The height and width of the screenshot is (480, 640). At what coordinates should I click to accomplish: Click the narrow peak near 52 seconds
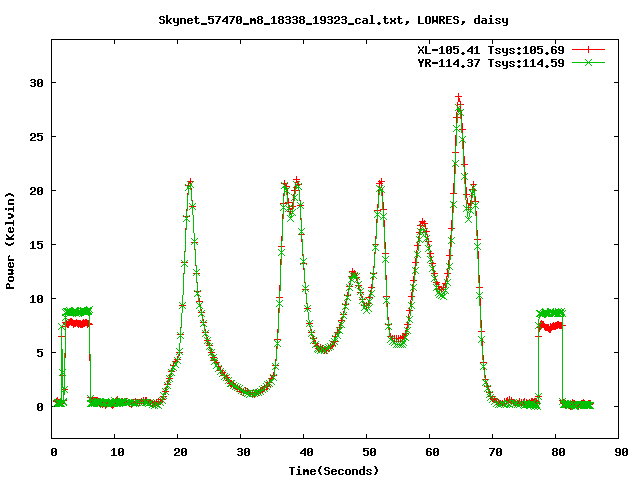tap(381, 182)
